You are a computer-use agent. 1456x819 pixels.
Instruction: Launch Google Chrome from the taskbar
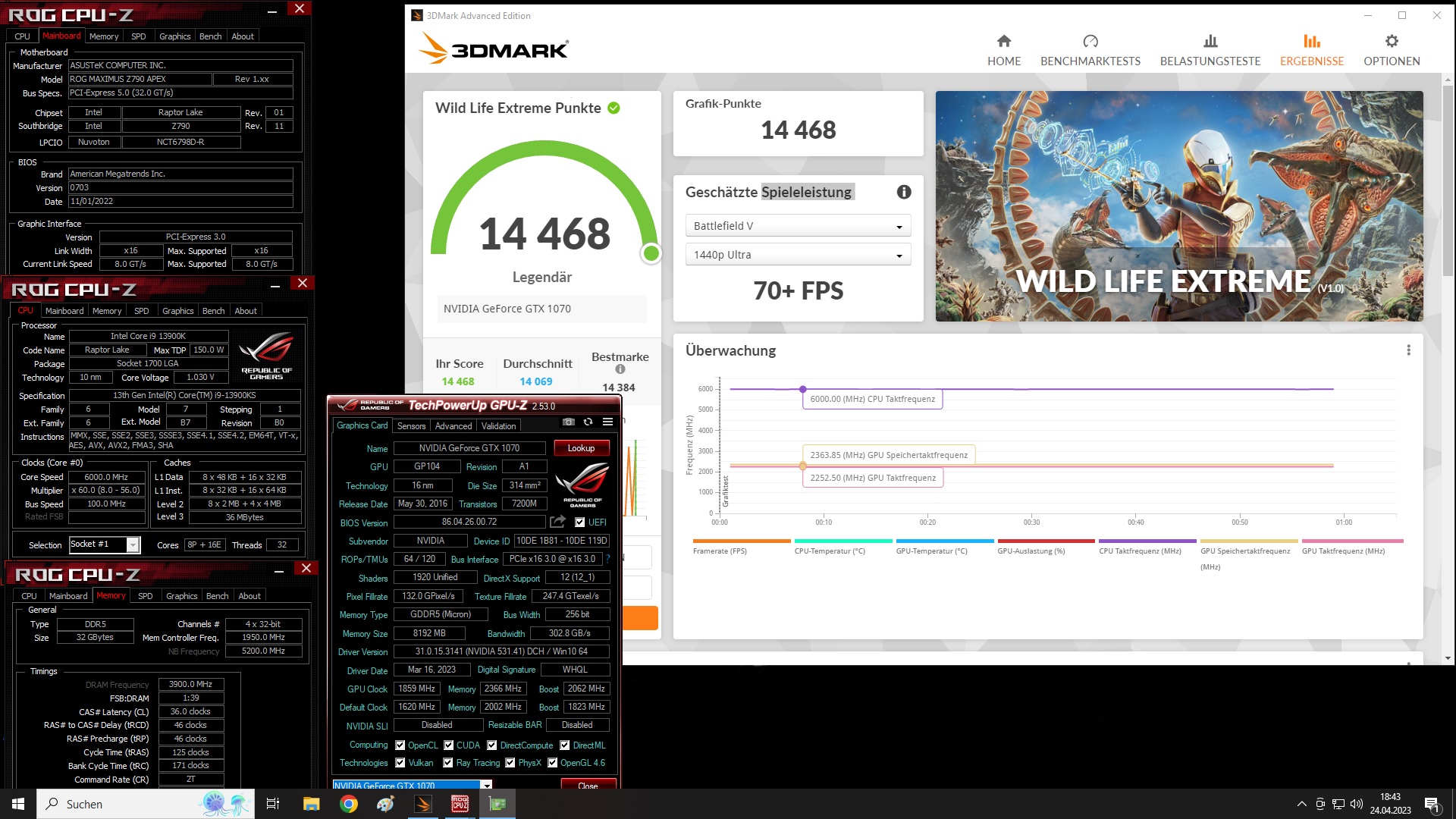tap(349, 804)
